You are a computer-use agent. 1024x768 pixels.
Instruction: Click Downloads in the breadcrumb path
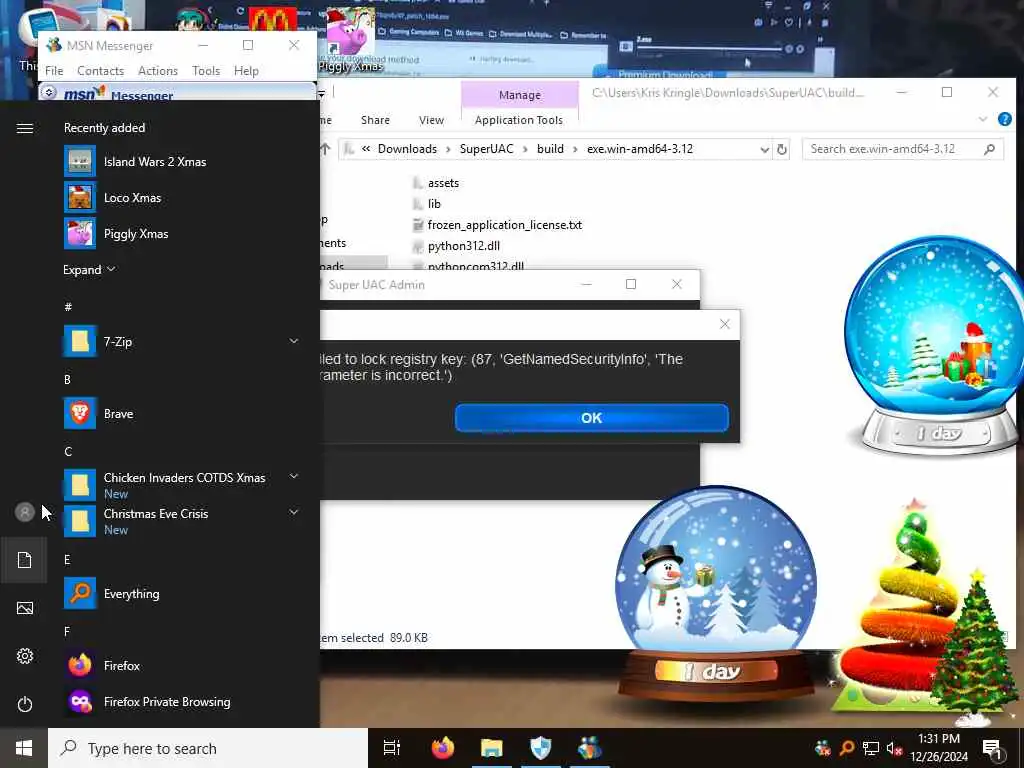click(x=408, y=149)
